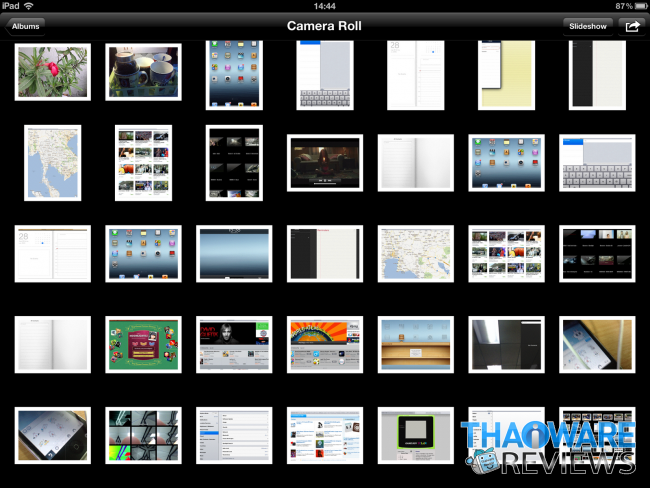Open the portrait white video grid screenshot
Image resolution: width=650 pixels, height=488 pixels.
143,163
